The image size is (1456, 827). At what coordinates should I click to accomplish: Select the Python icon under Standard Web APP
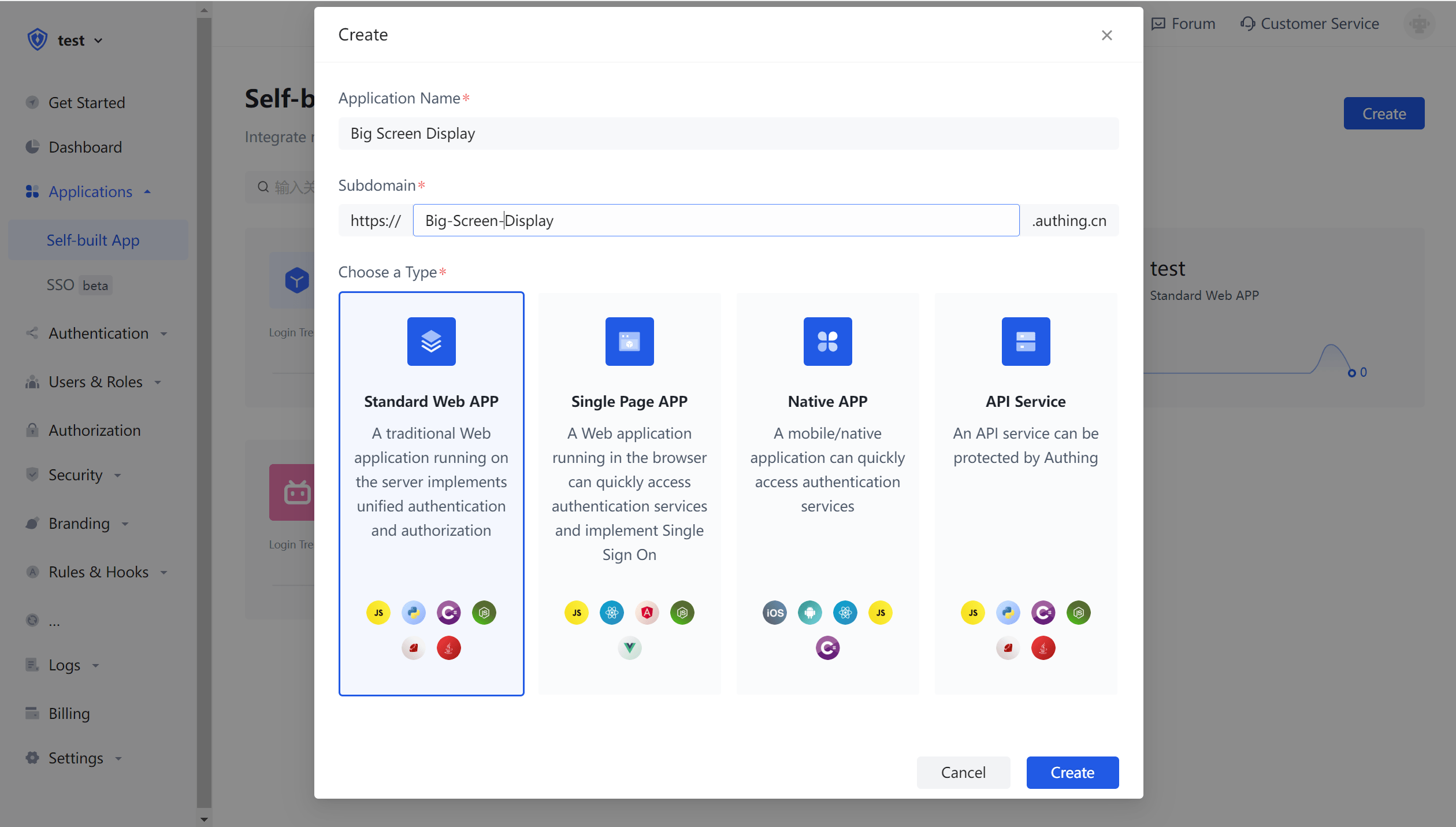(414, 613)
